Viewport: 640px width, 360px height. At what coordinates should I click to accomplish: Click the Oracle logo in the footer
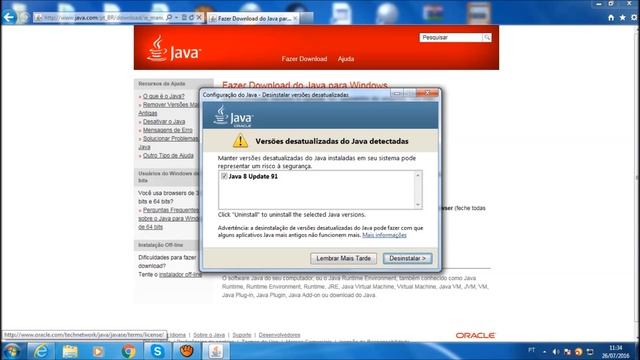coord(476,336)
